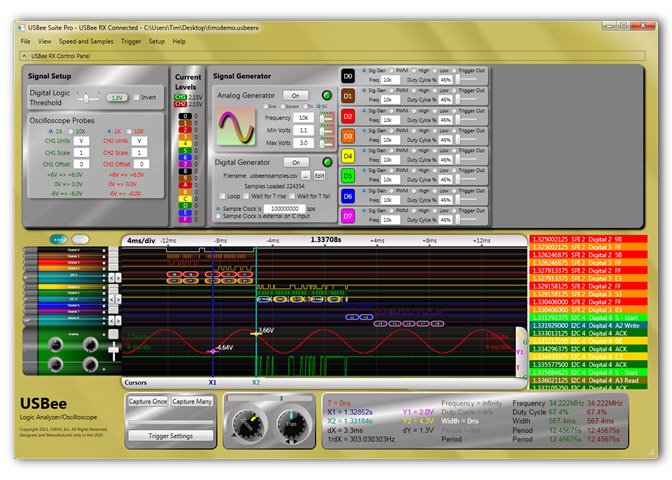Select the Square waveform radio button

(x=283, y=106)
